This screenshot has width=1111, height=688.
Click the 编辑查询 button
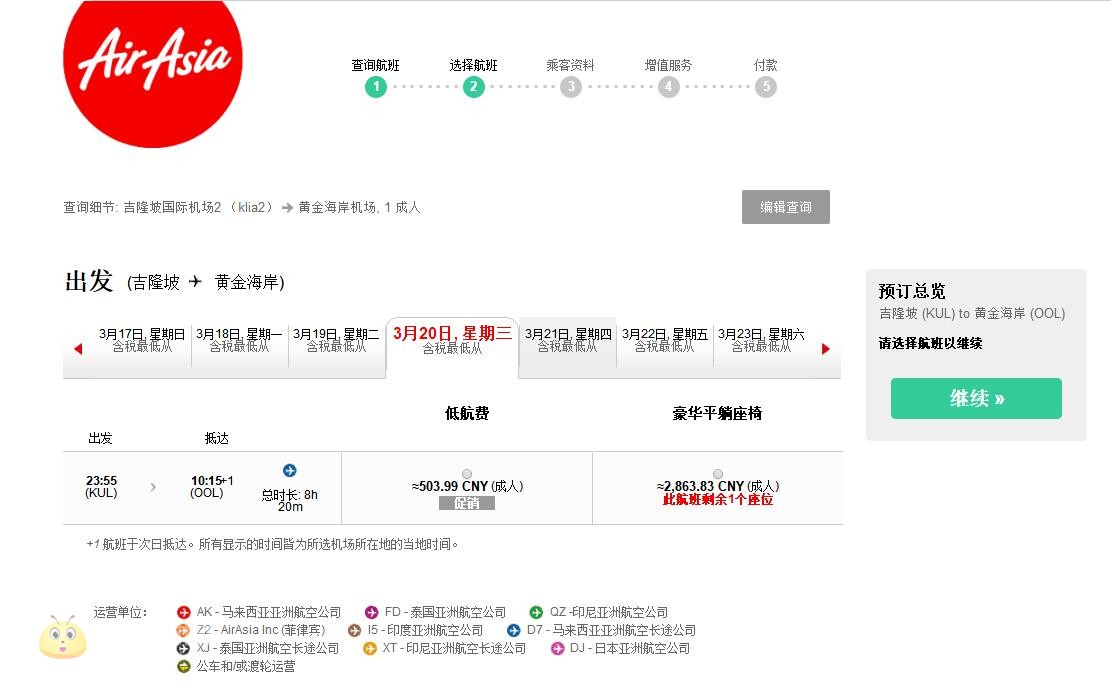click(785, 207)
